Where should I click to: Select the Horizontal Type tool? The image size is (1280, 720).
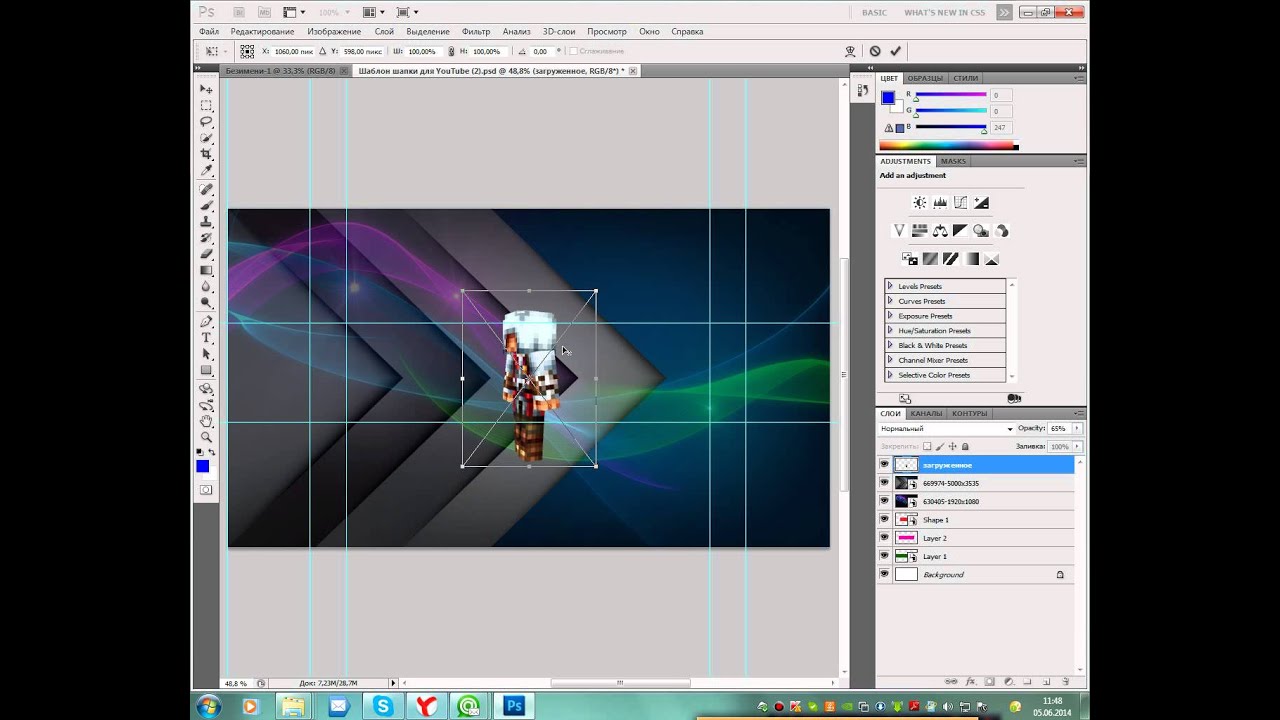point(206,338)
